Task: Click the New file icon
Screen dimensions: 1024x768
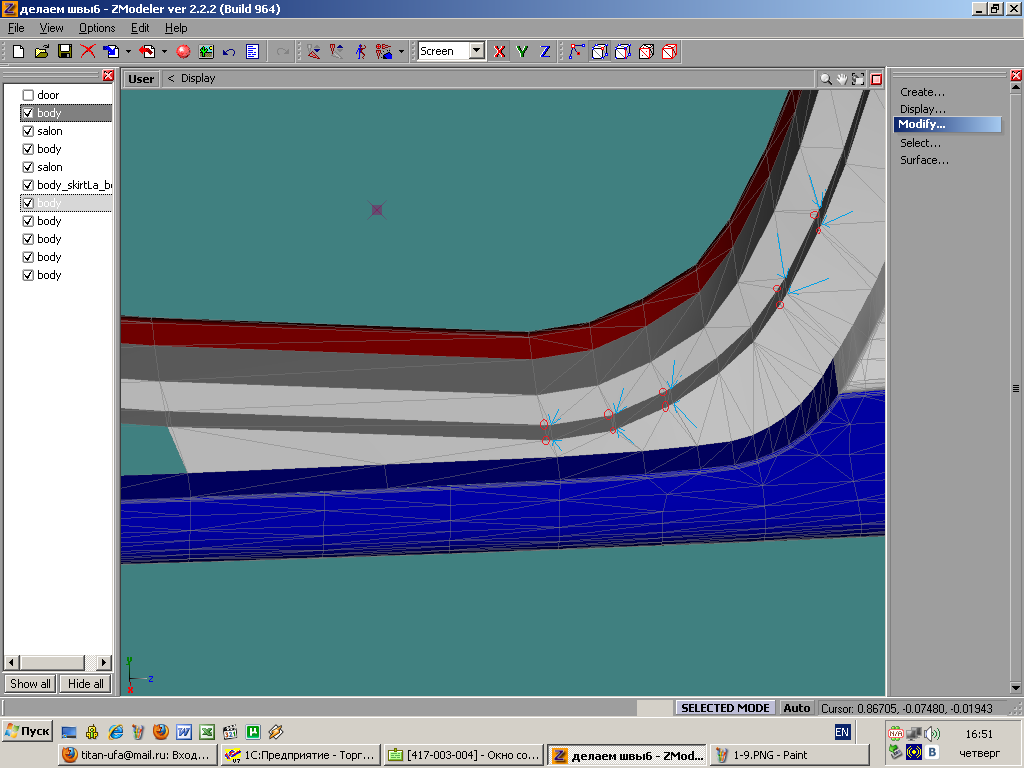Action: click(18, 51)
